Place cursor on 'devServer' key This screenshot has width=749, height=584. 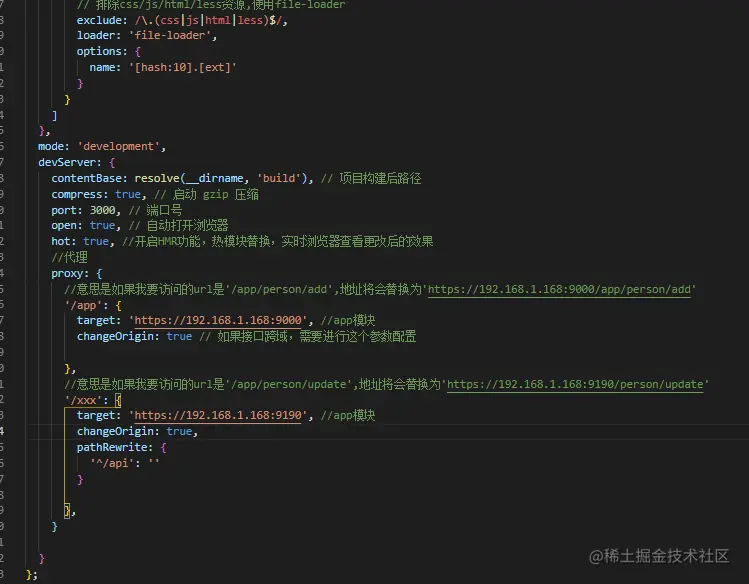pyautogui.click(x=67, y=162)
